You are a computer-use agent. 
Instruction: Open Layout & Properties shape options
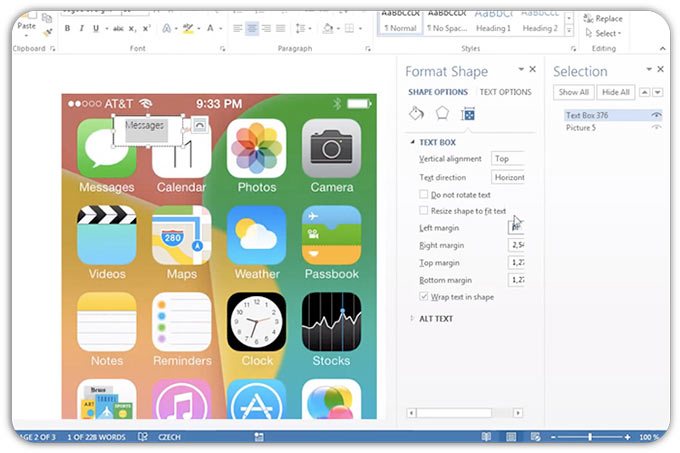coord(468,114)
